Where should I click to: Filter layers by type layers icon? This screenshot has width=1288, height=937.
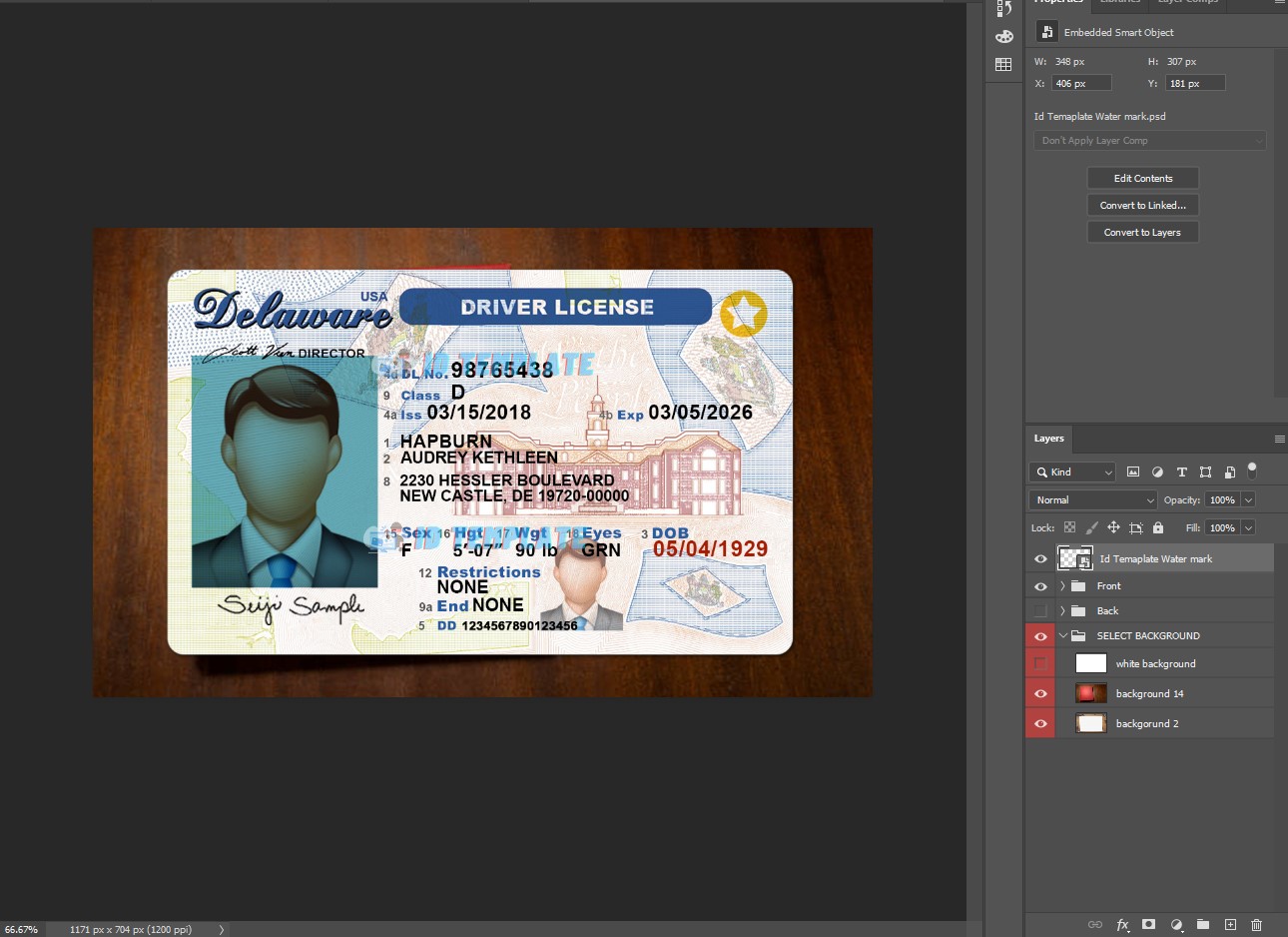[x=1181, y=471]
